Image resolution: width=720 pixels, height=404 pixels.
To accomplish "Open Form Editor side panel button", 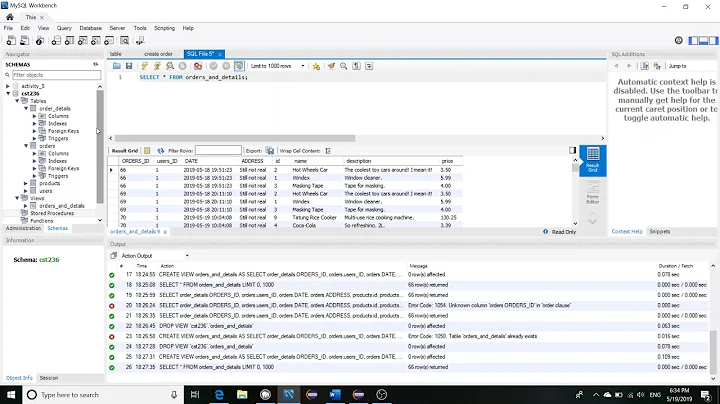I will (593, 192).
